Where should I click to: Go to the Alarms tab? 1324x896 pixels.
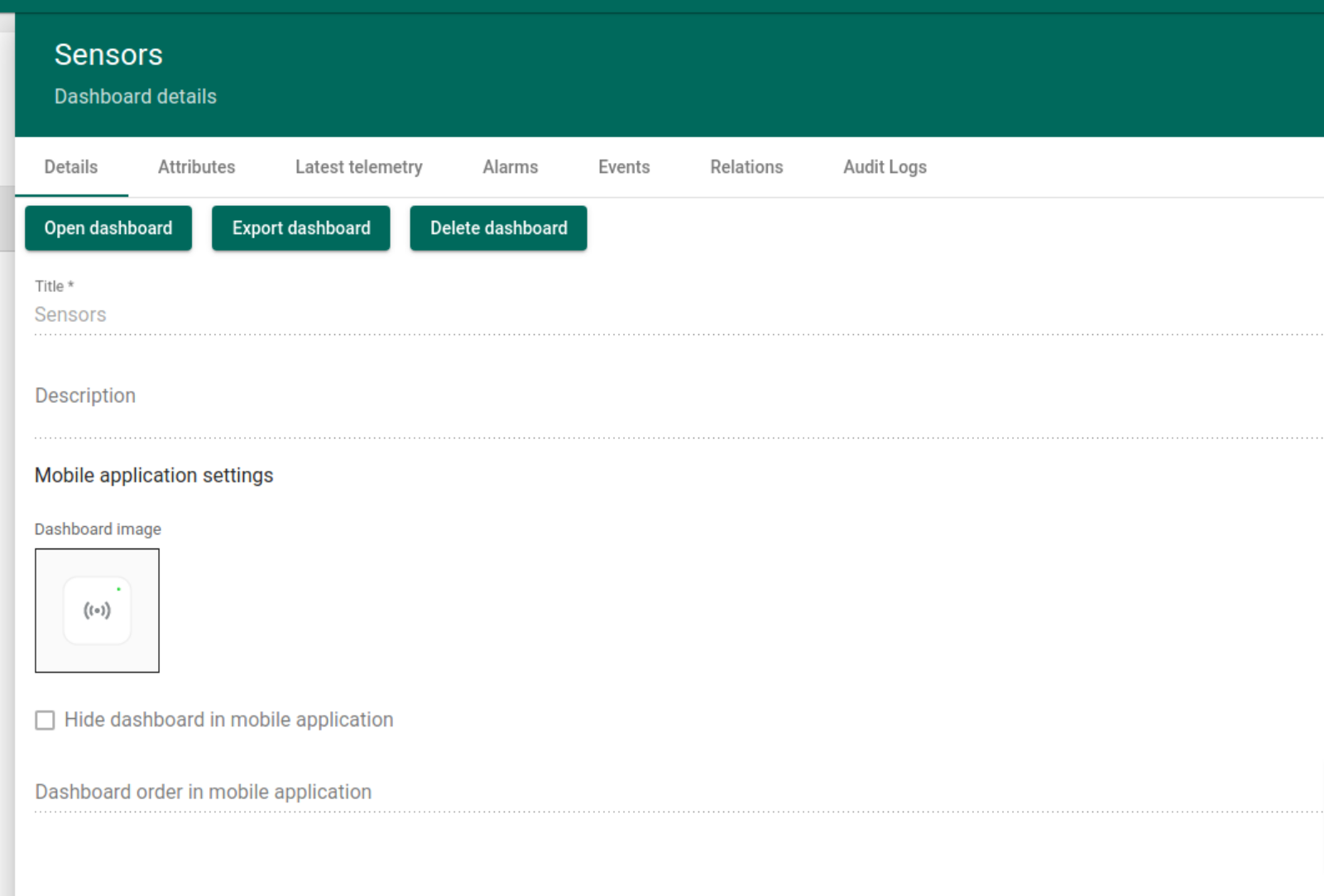(510, 167)
